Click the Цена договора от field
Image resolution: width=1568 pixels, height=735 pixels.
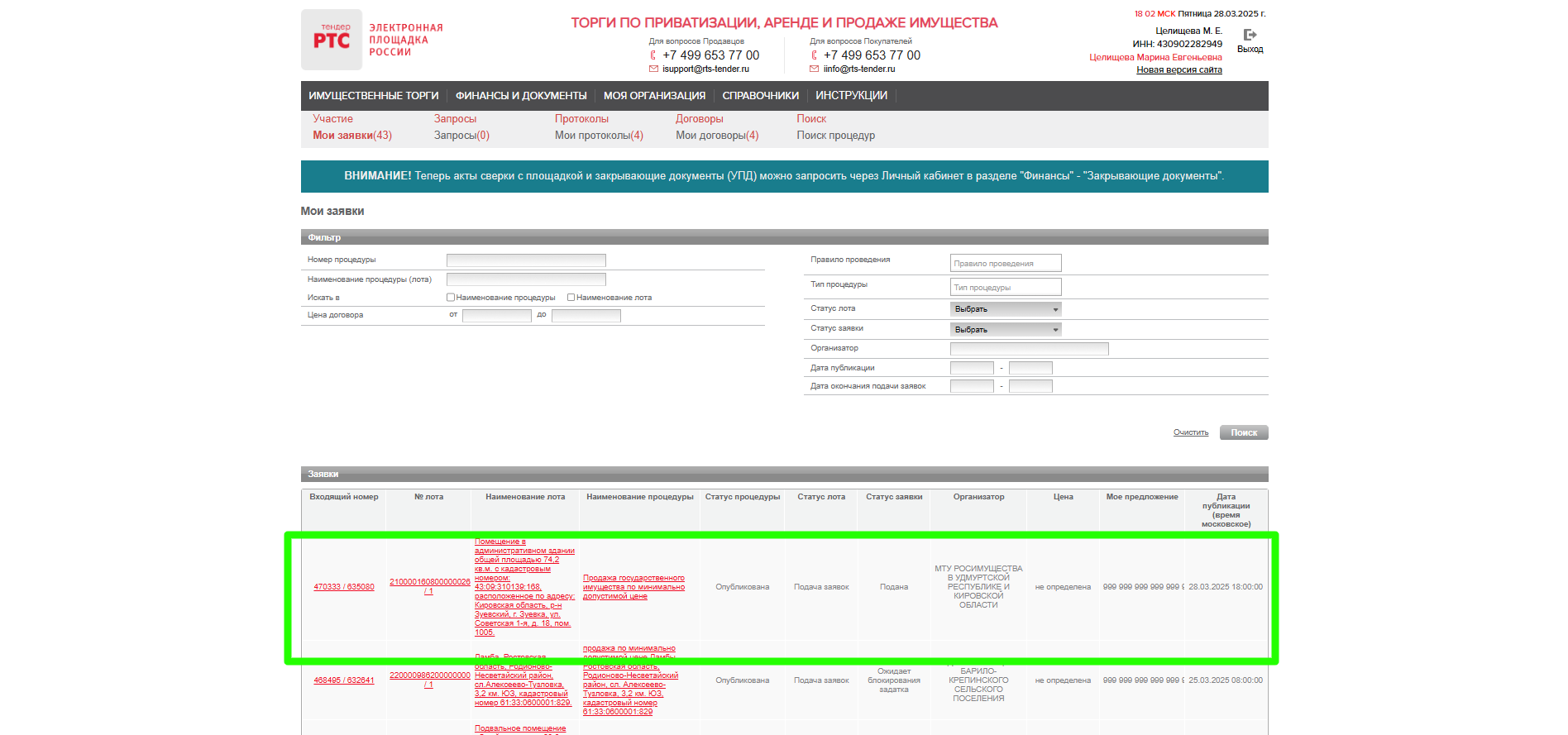click(x=496, y=315)
